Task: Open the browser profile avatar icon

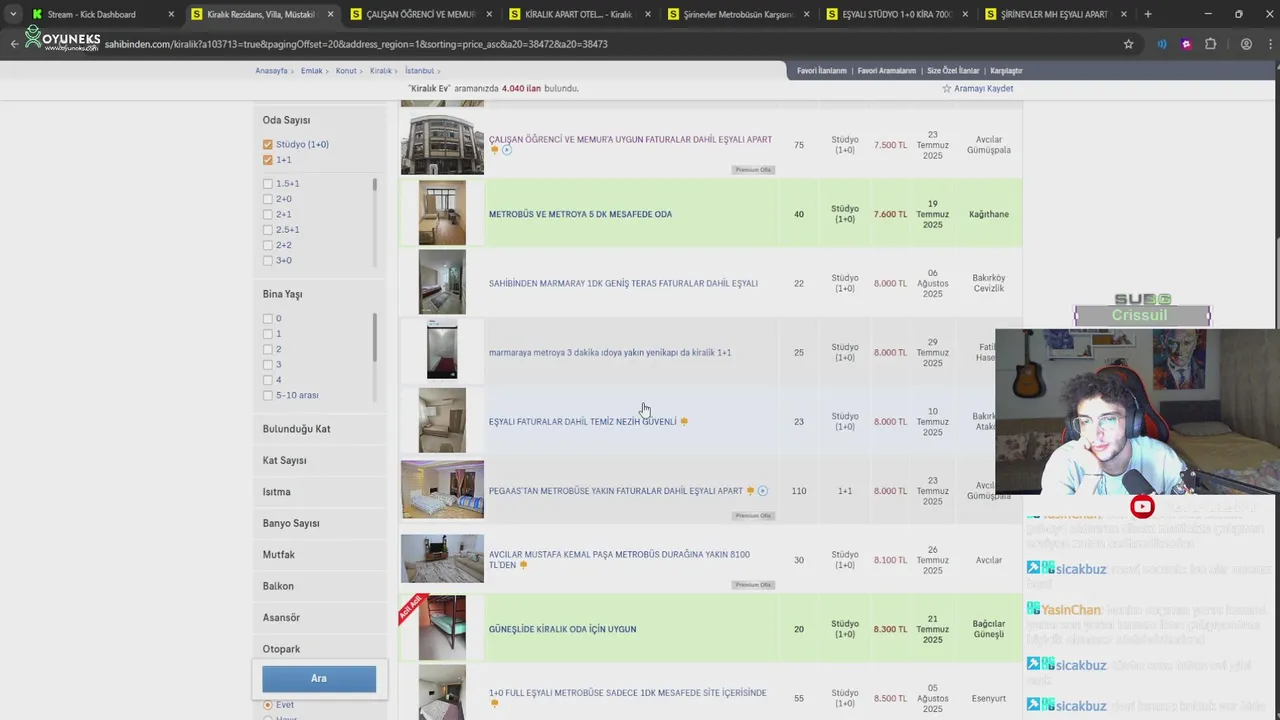Action: pos(1246,44)
